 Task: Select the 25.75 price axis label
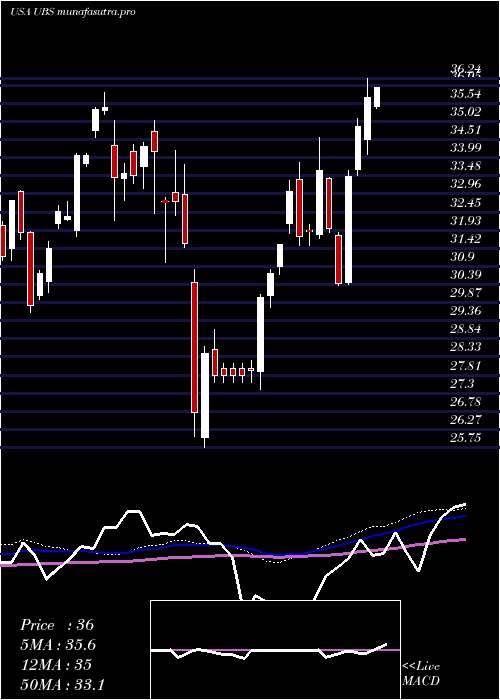465,438
